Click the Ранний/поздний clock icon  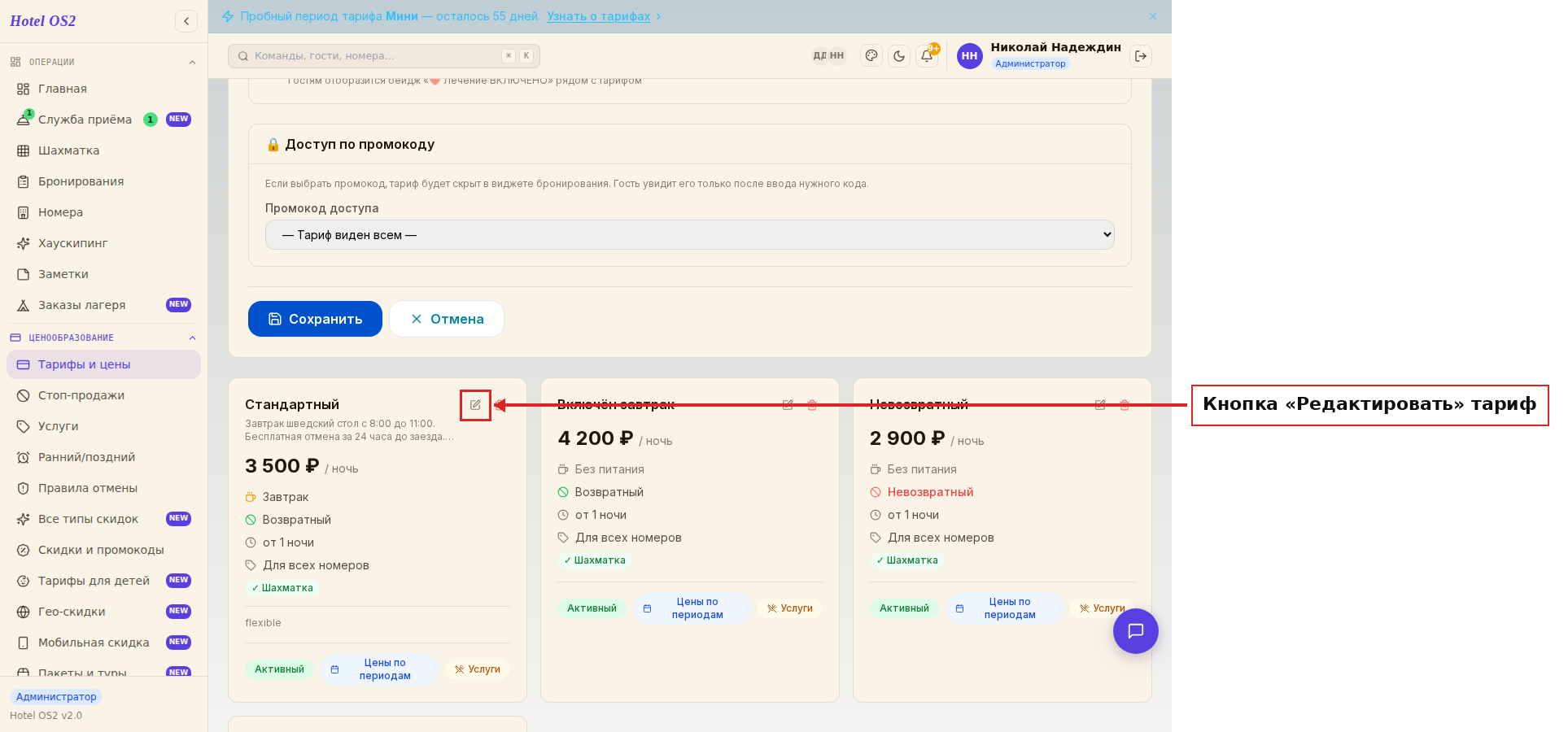coord(24,457)
